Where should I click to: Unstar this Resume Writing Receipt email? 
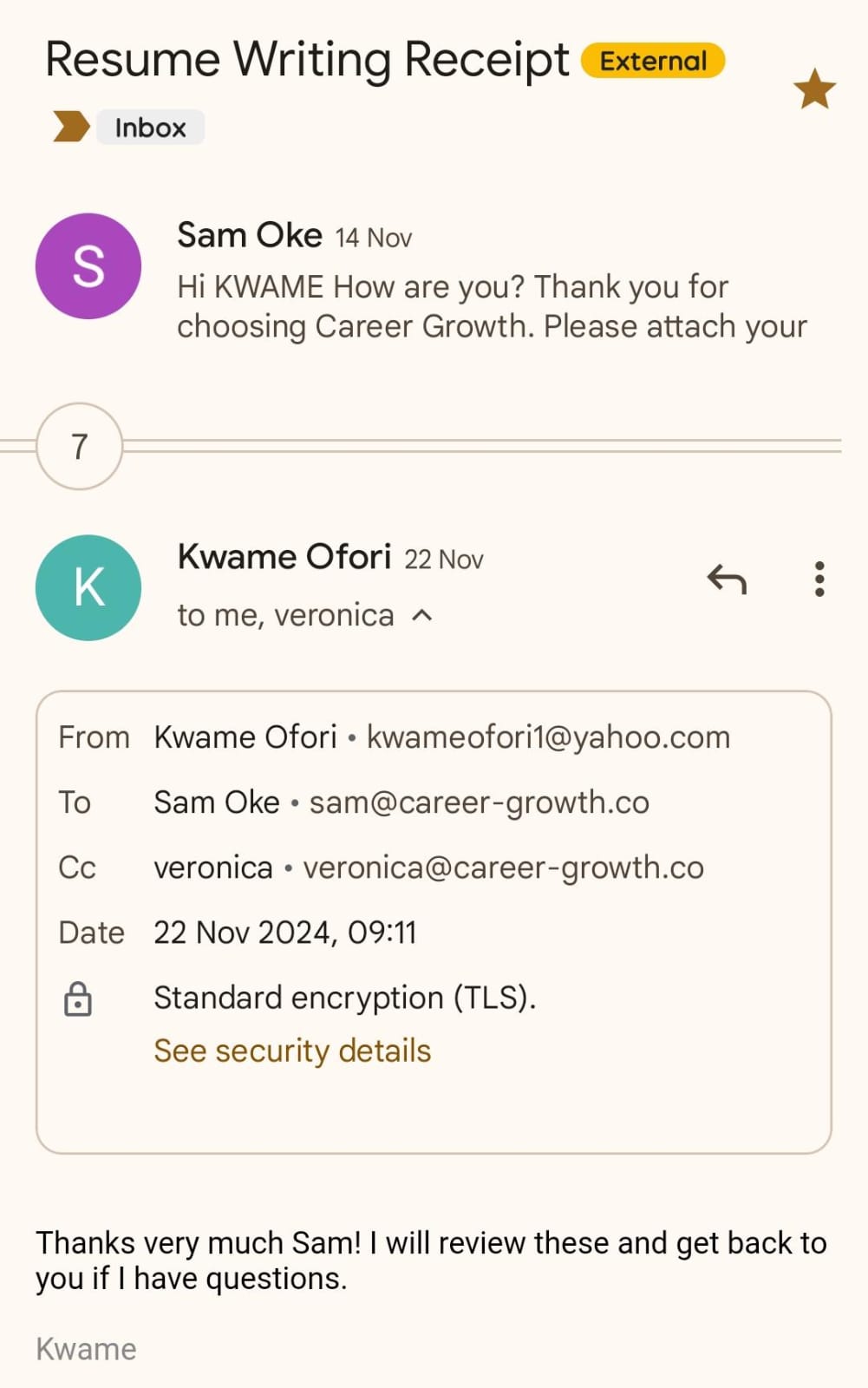point(814,89)
